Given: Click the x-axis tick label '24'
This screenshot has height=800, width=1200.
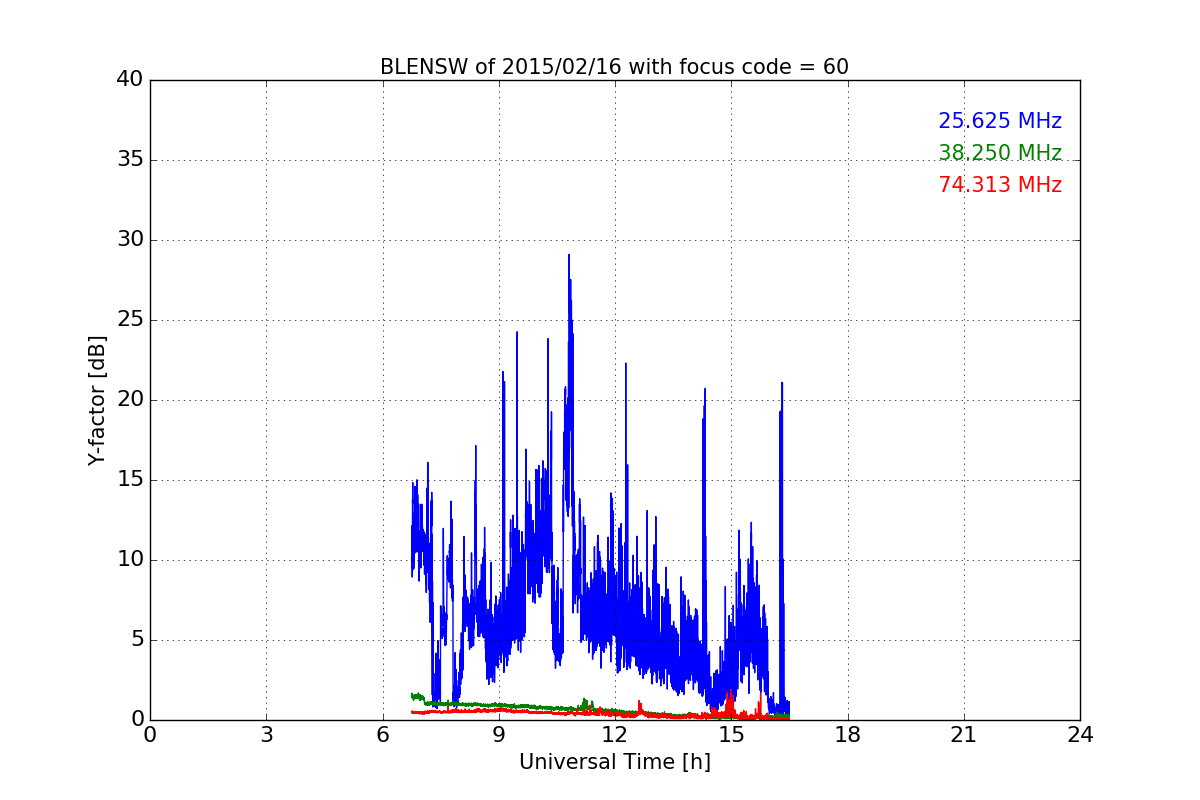Looking at the screenshot, I should [1080, 735].
